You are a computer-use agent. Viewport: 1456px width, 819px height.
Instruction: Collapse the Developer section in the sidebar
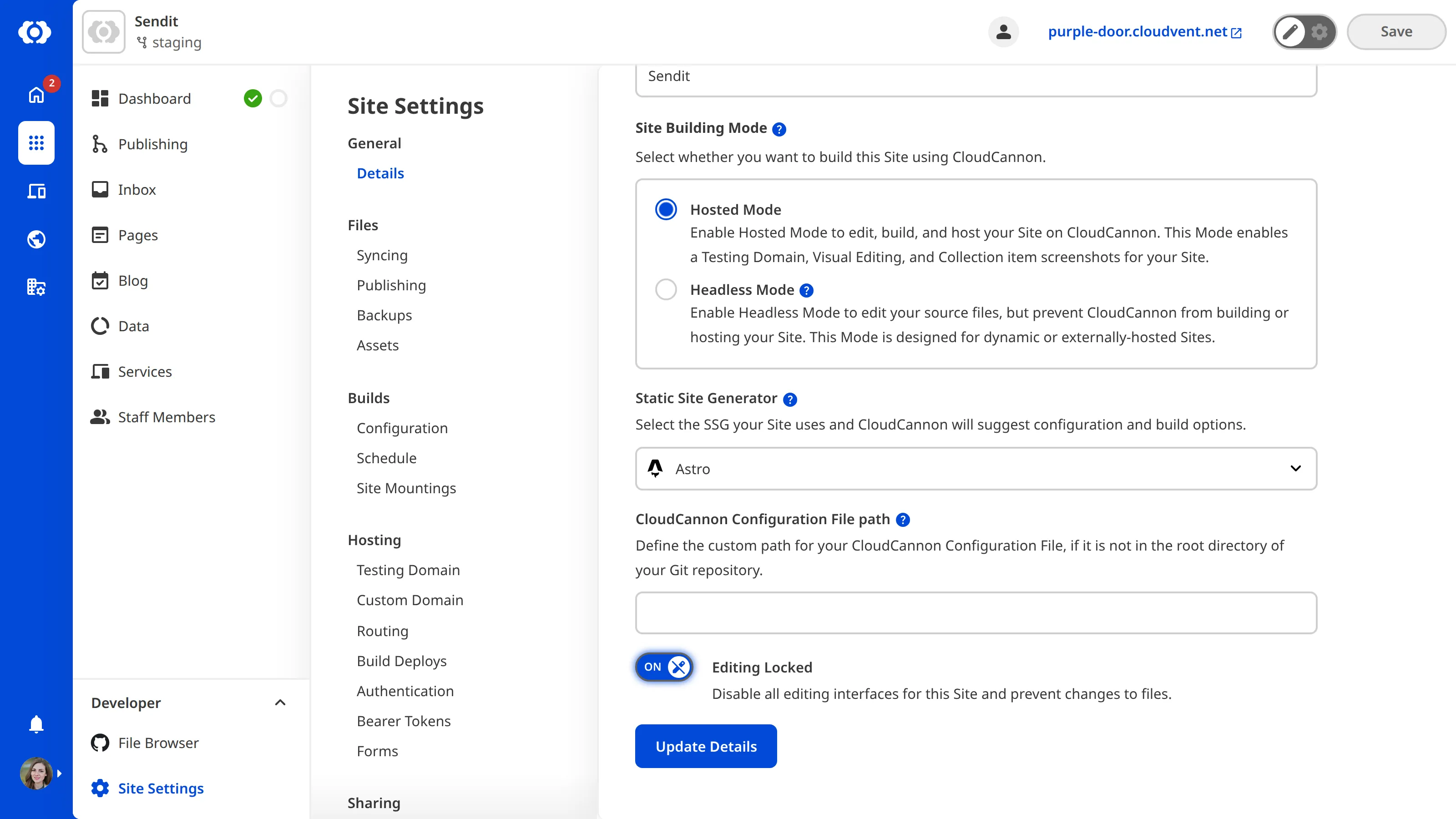click(280, 703)
